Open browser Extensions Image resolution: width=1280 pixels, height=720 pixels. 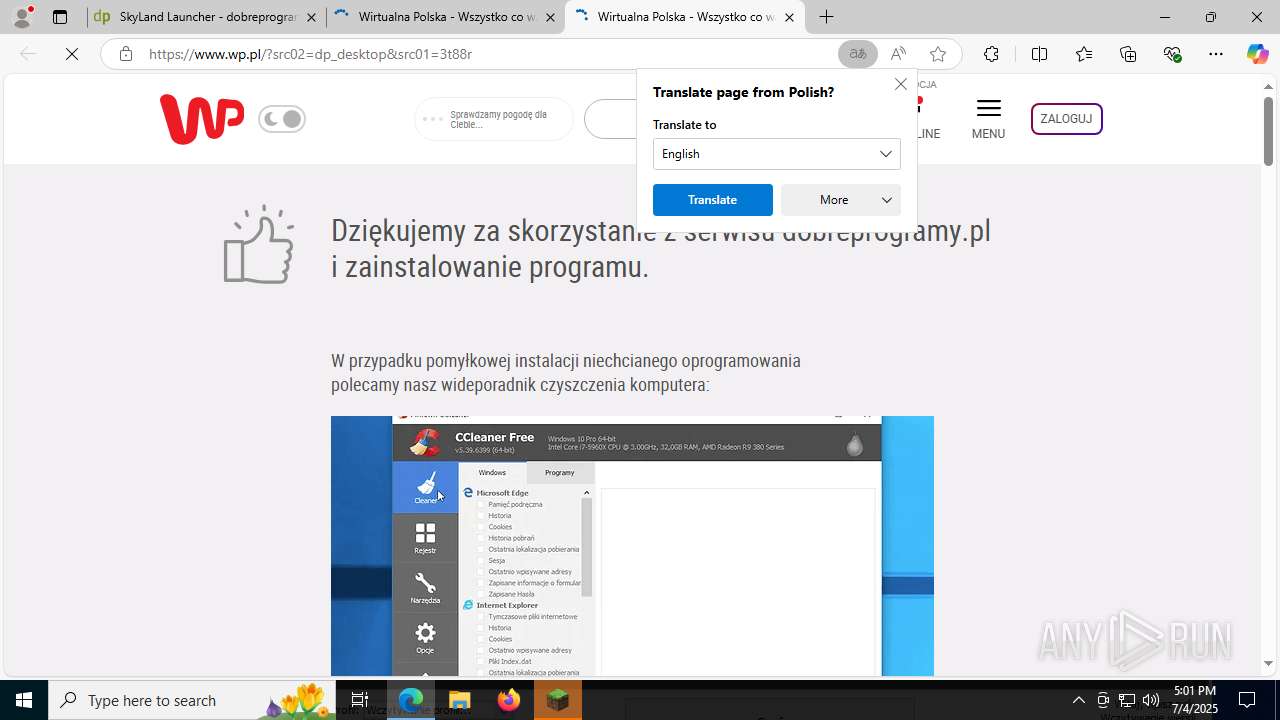(991, 54)
